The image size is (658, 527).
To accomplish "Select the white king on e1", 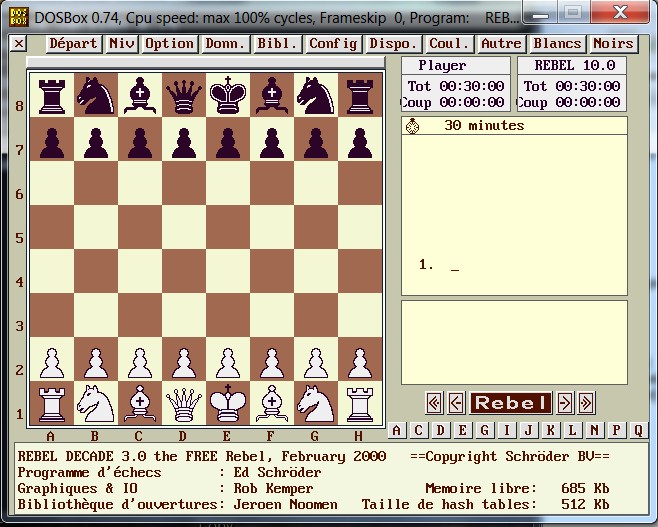I will click(228, 403).
